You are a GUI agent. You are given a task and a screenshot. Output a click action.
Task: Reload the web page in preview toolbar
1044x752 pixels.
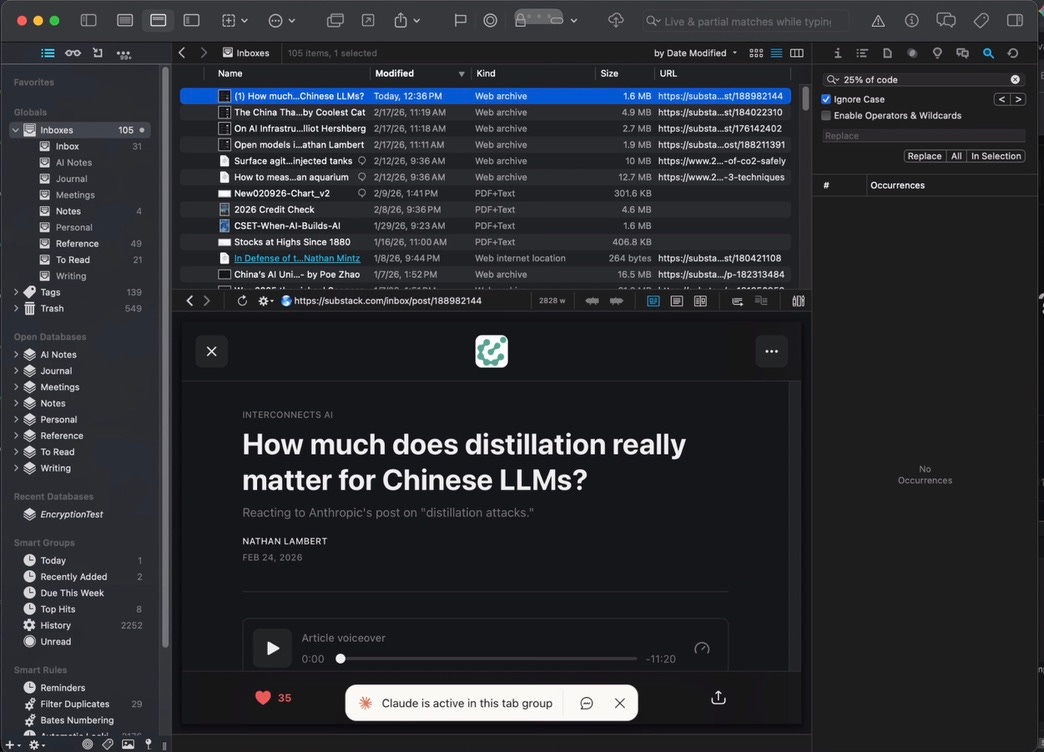coord(242,301)
